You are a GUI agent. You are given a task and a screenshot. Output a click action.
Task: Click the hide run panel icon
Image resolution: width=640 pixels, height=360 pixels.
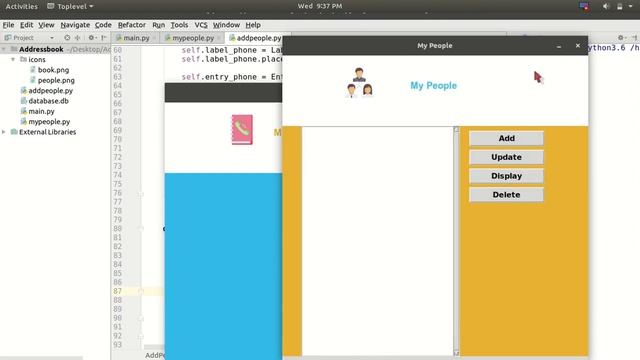tap(634, 38)
